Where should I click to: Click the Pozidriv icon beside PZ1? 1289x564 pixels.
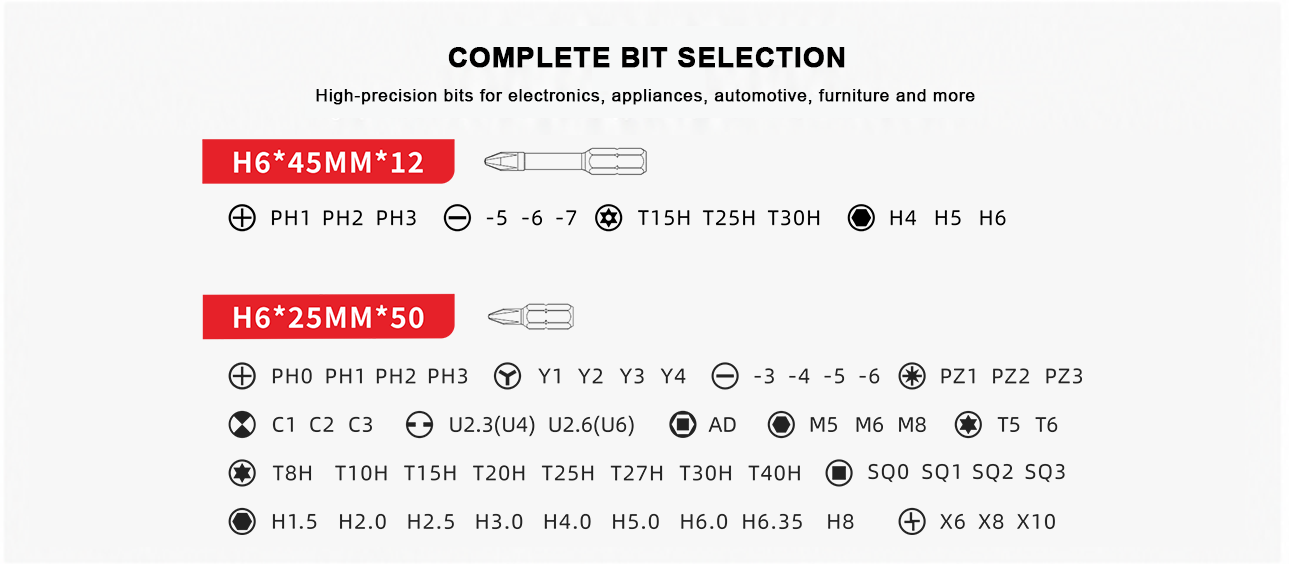[x=911, y=376]
